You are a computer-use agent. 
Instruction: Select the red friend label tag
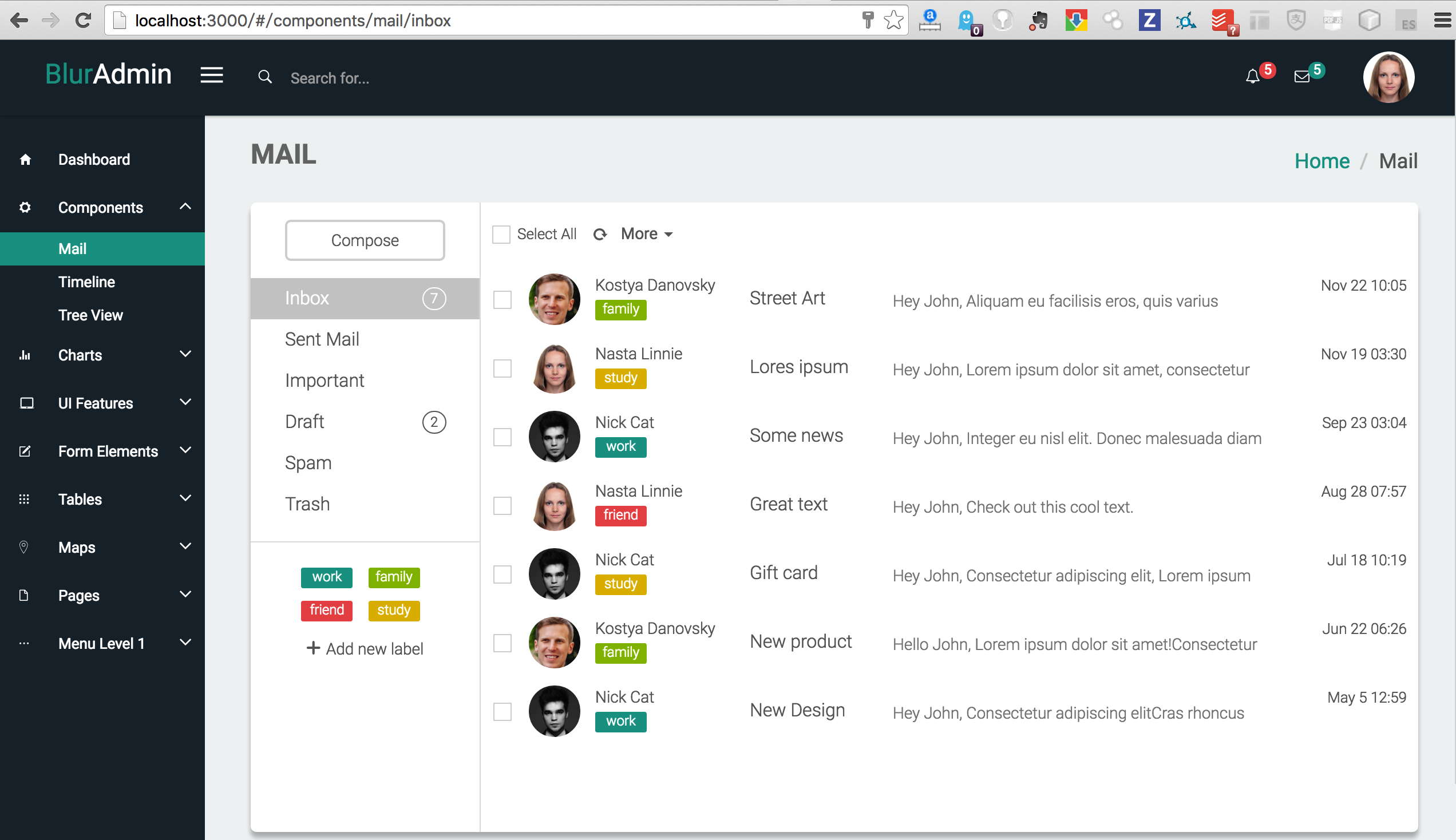click(x=326, y=610)
